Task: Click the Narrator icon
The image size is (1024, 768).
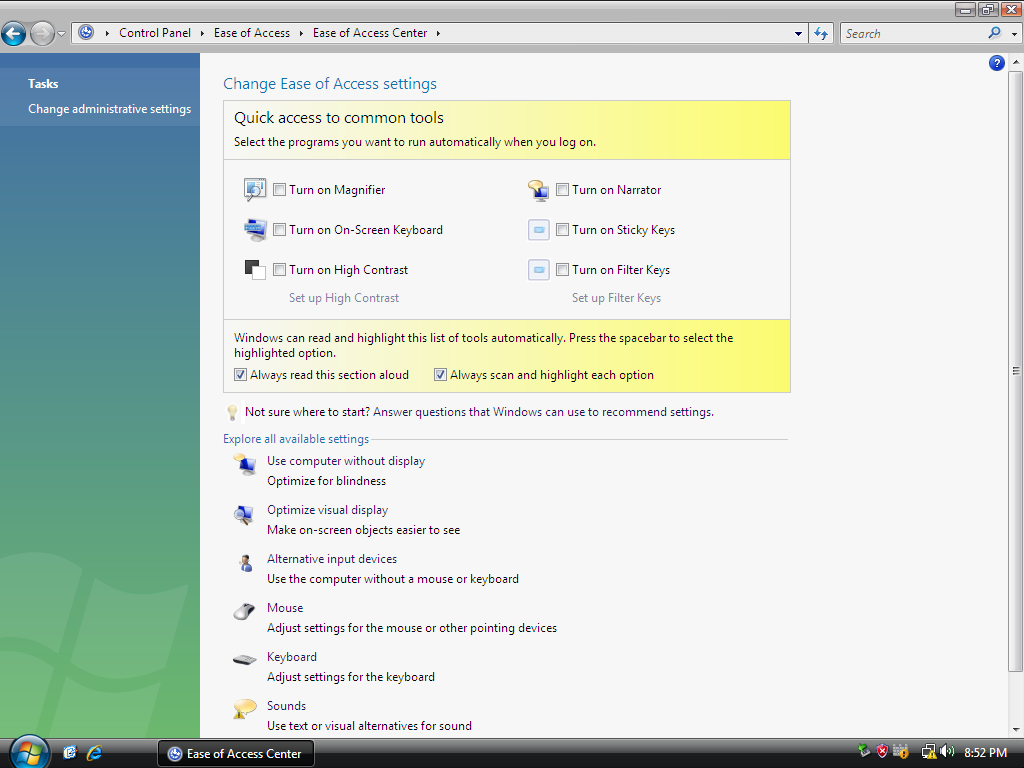Action: [x=539, y=190]
